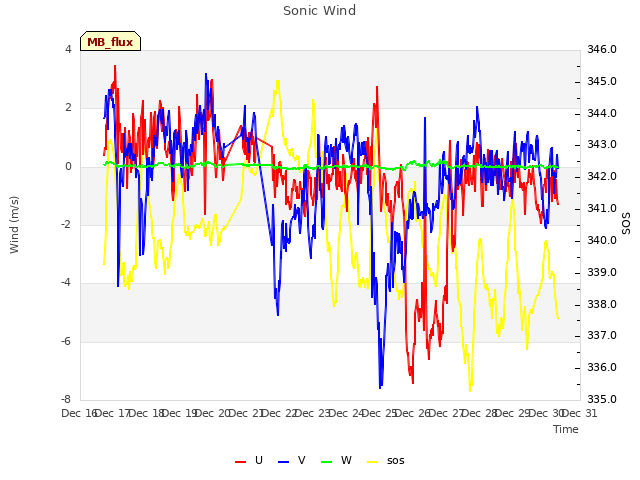640x480 pixels.
Task: Click the Wind (m/s) axis label
Action: tap(14, 225)
